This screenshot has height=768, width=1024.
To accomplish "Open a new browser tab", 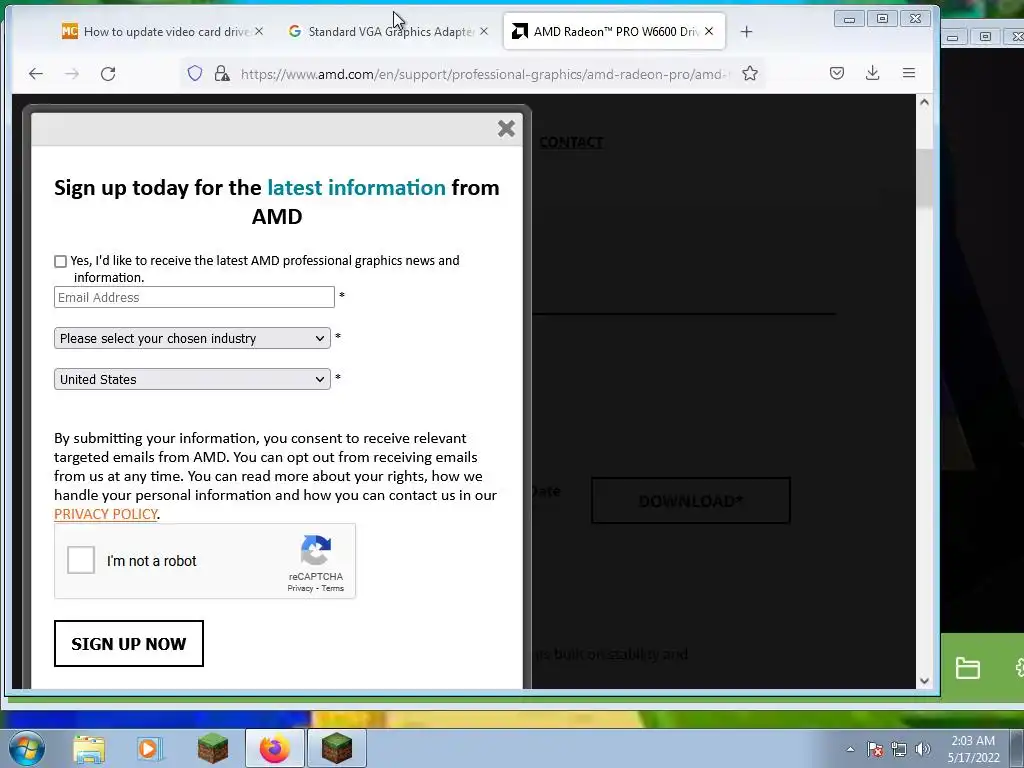I will click(746, 31).
